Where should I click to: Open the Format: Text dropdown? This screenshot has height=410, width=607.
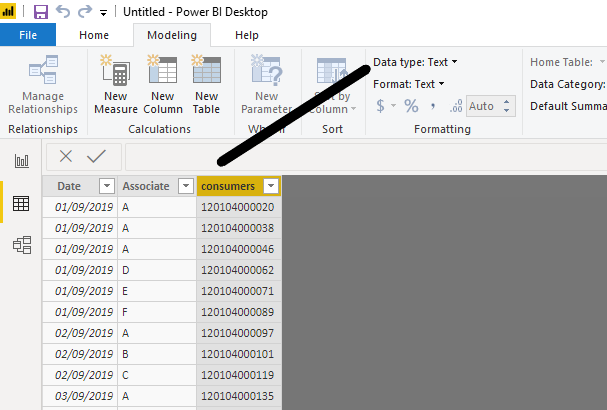point(408,84)
